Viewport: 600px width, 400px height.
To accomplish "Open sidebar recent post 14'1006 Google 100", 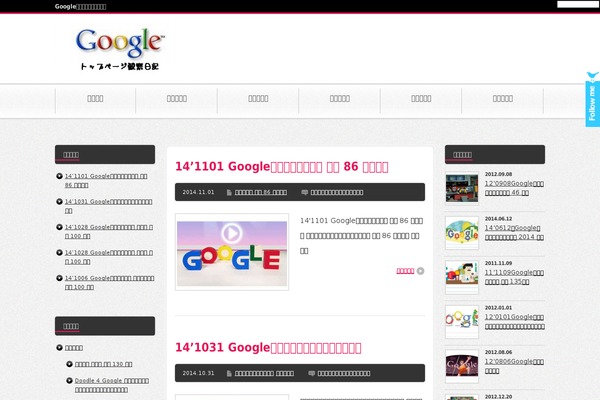I will [x=109, y=282].
